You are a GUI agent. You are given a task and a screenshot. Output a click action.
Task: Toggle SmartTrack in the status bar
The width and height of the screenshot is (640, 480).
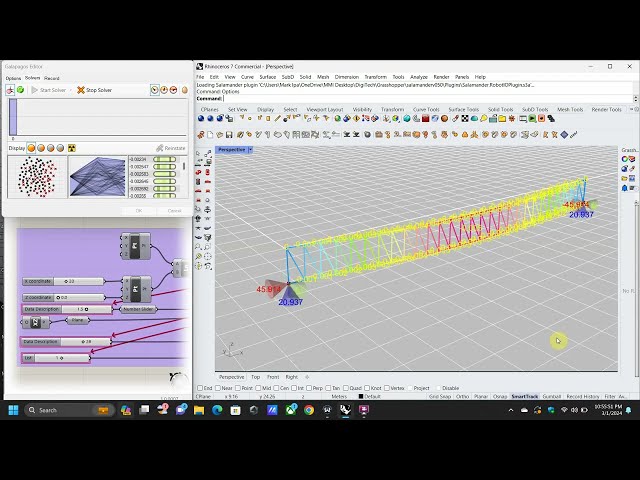(x=524, y=396)
